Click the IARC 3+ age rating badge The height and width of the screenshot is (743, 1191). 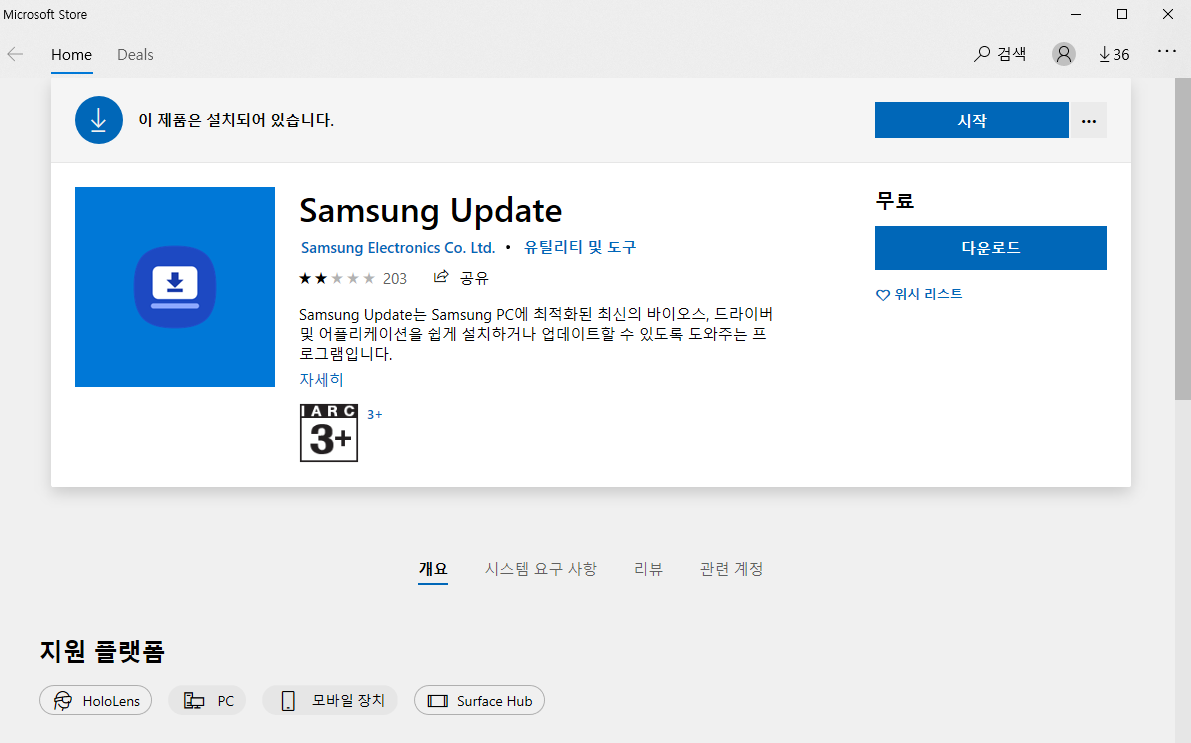328,432
